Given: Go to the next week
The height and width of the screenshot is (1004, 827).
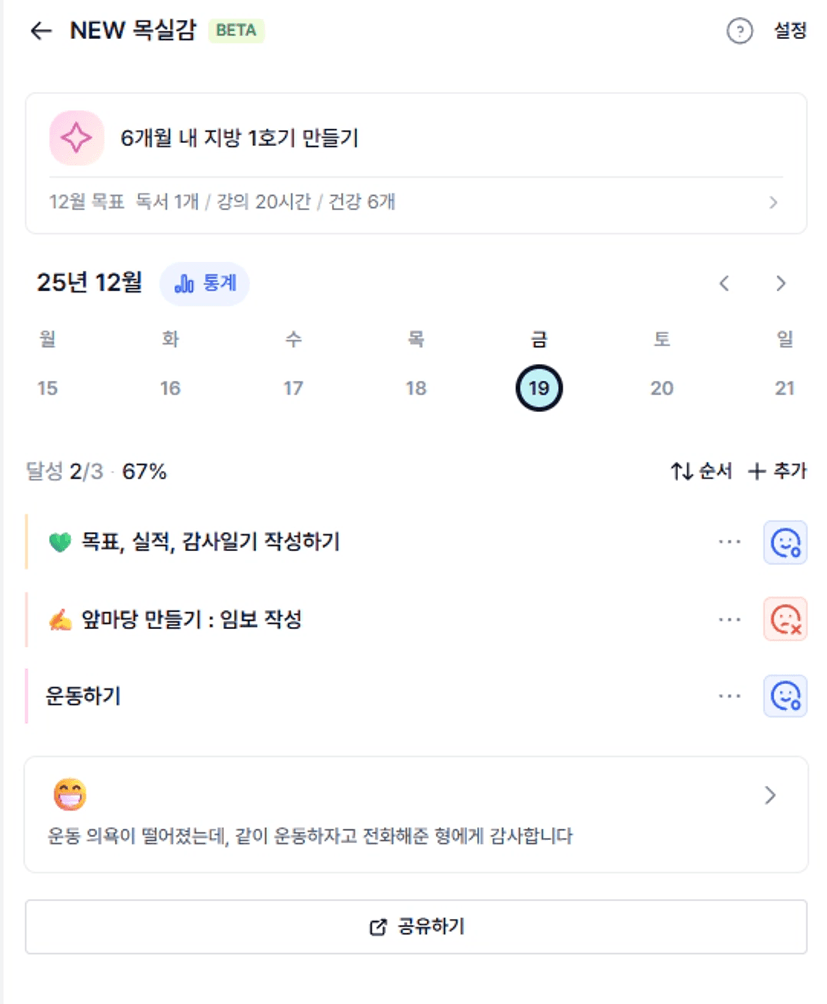Looking at the screenshot, I should [x=781, y=283].
